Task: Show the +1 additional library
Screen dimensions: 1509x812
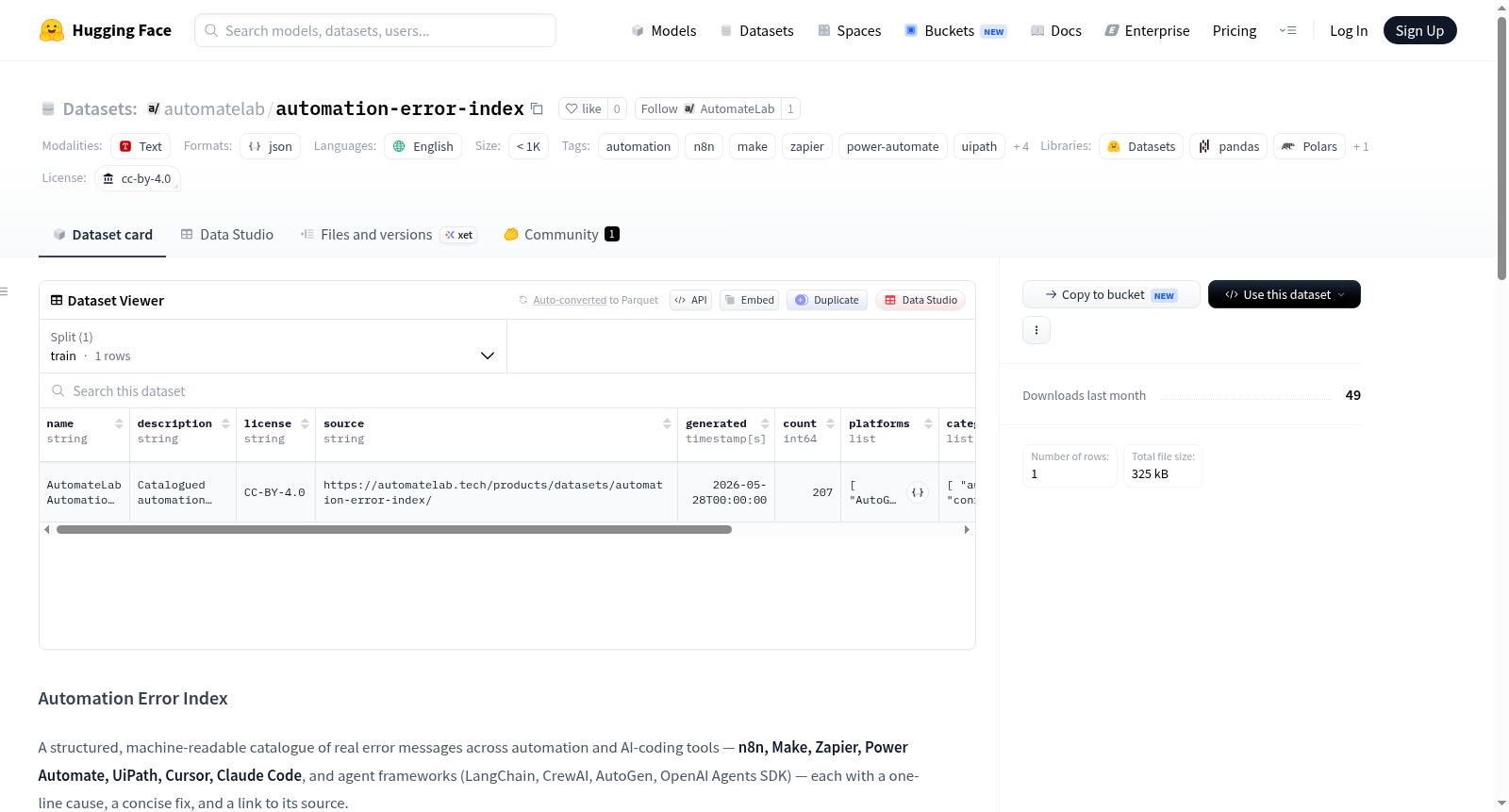Action: click(1361, 146)
